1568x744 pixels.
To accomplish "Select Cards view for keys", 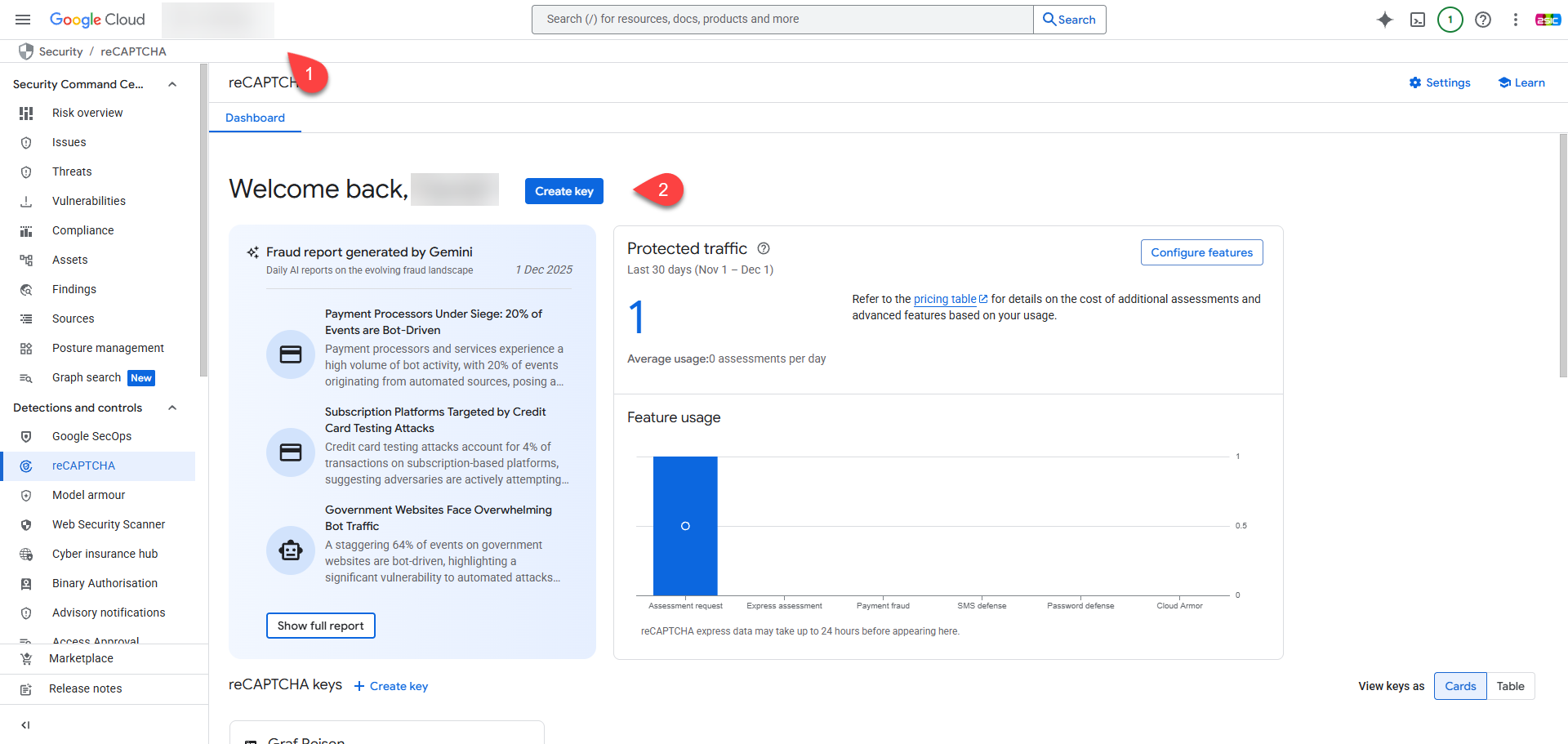I will point(1460,686).
